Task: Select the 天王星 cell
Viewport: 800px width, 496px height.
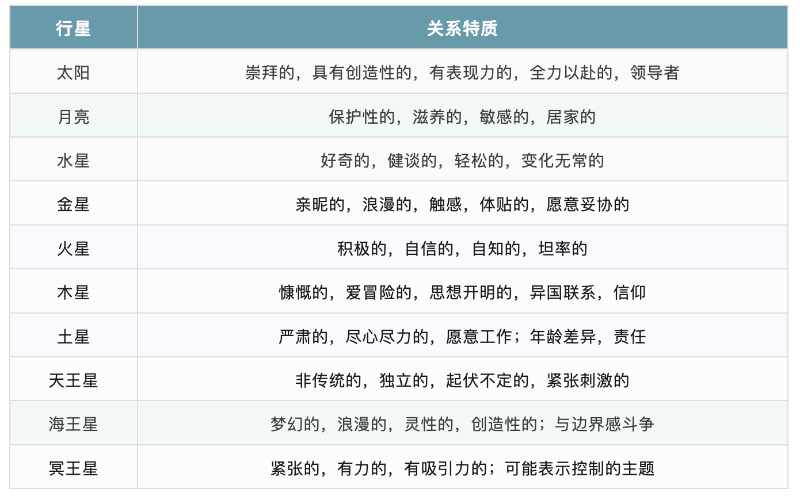Action: [x=73, y=381]
